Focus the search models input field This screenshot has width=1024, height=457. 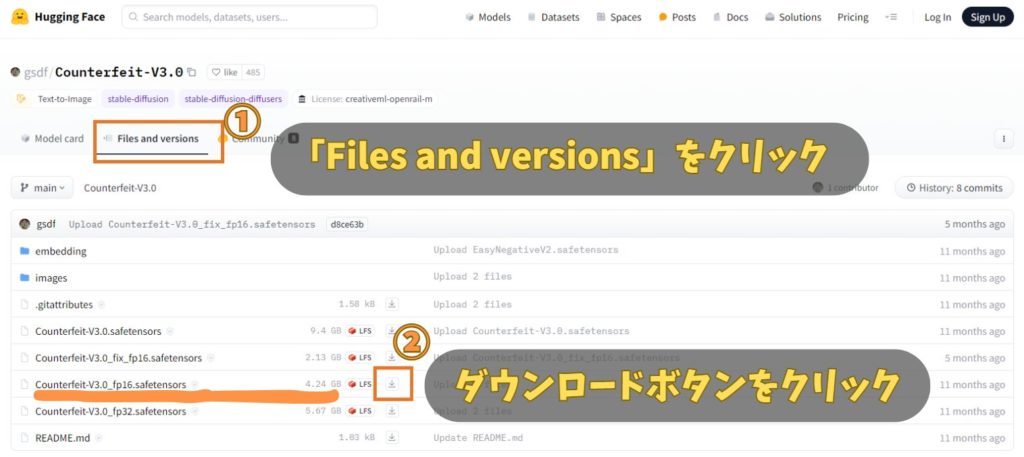coord(250,17)
